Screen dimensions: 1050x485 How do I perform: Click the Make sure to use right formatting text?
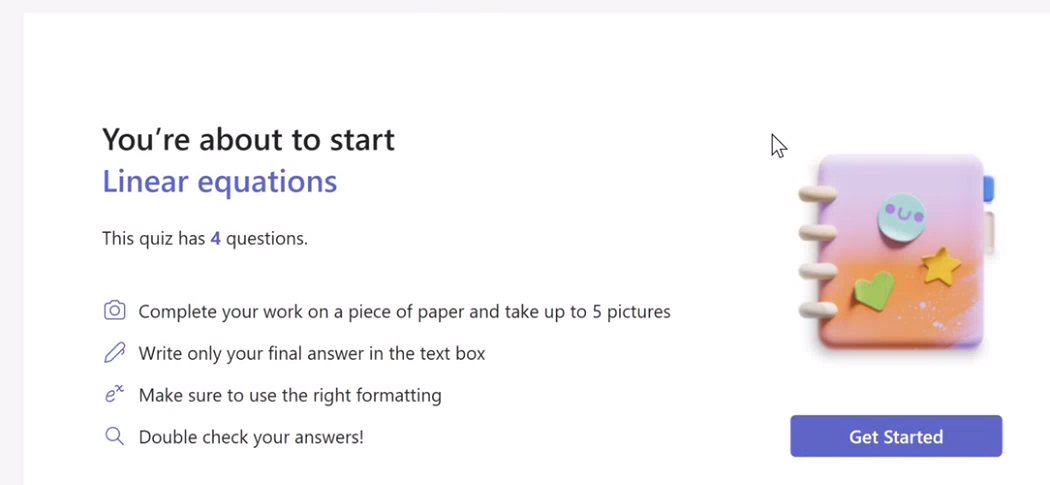pyautogui.click(x=290, y=395)
